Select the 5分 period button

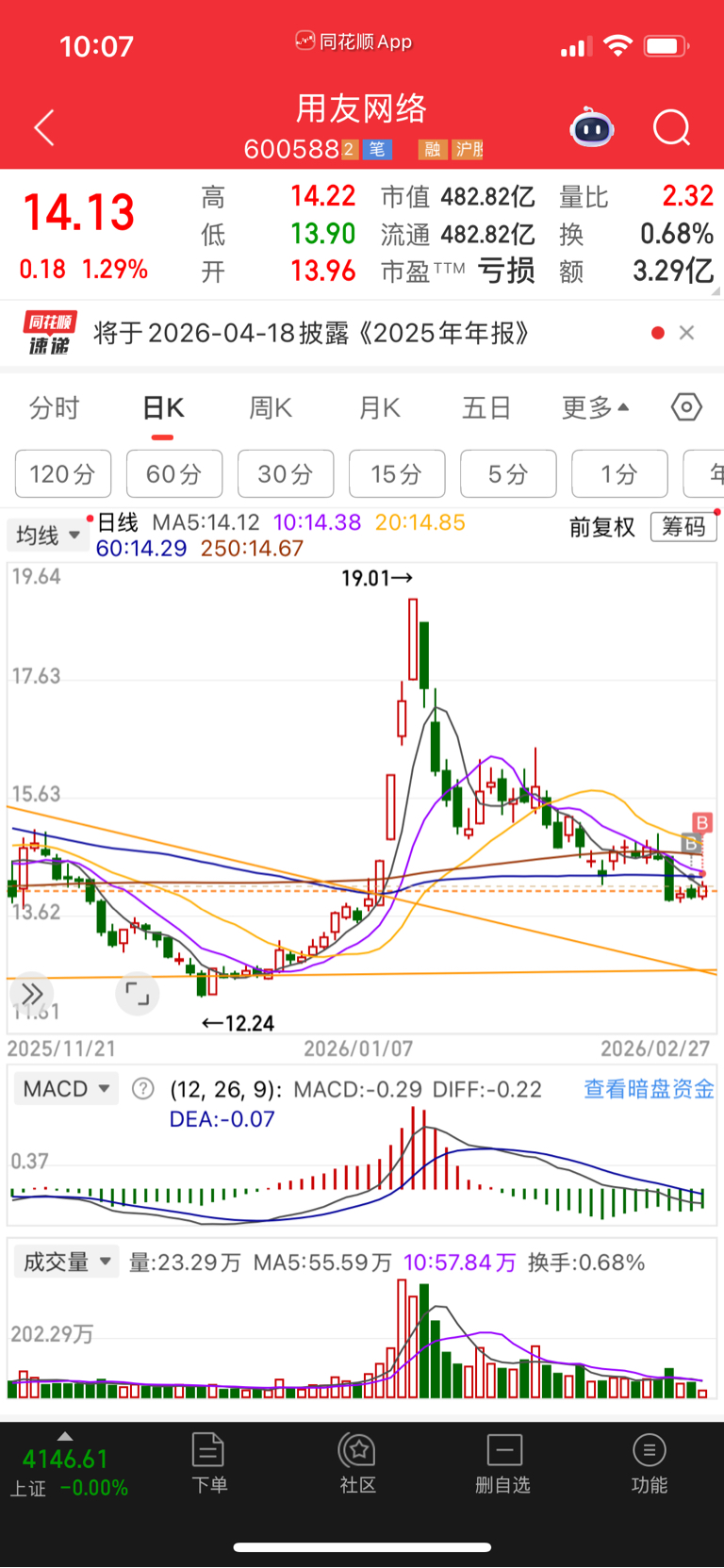[508, 473]
